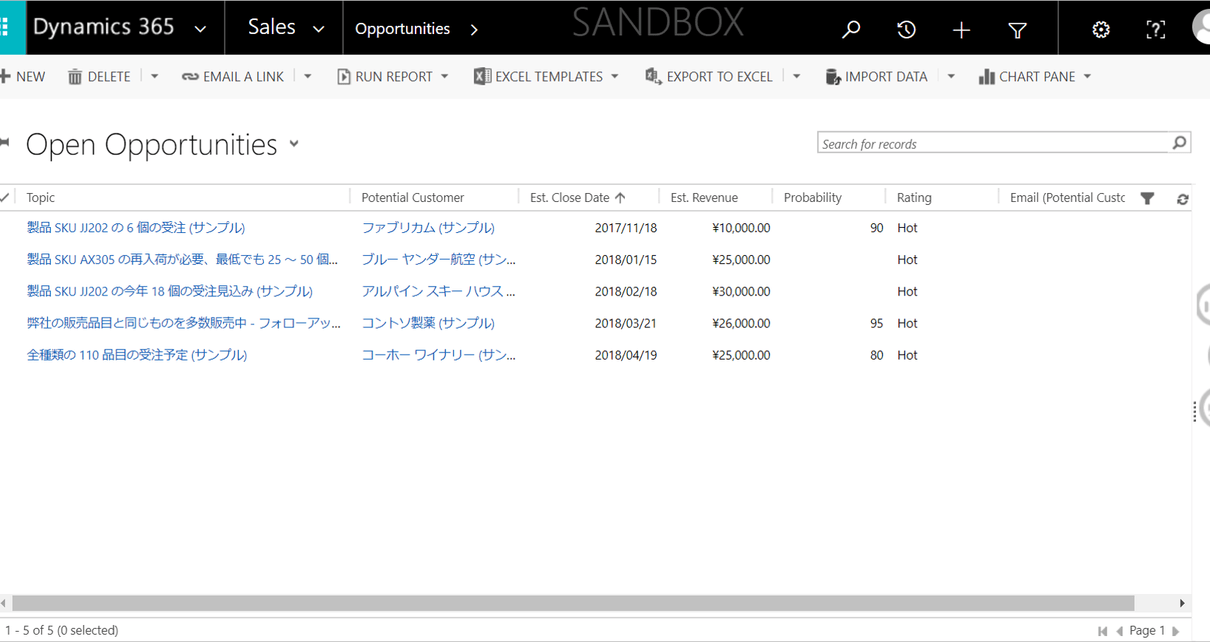Create a record with the NEW button
Image resolution: width=1210 pixels, height=642 pixels.
(23, 76)
